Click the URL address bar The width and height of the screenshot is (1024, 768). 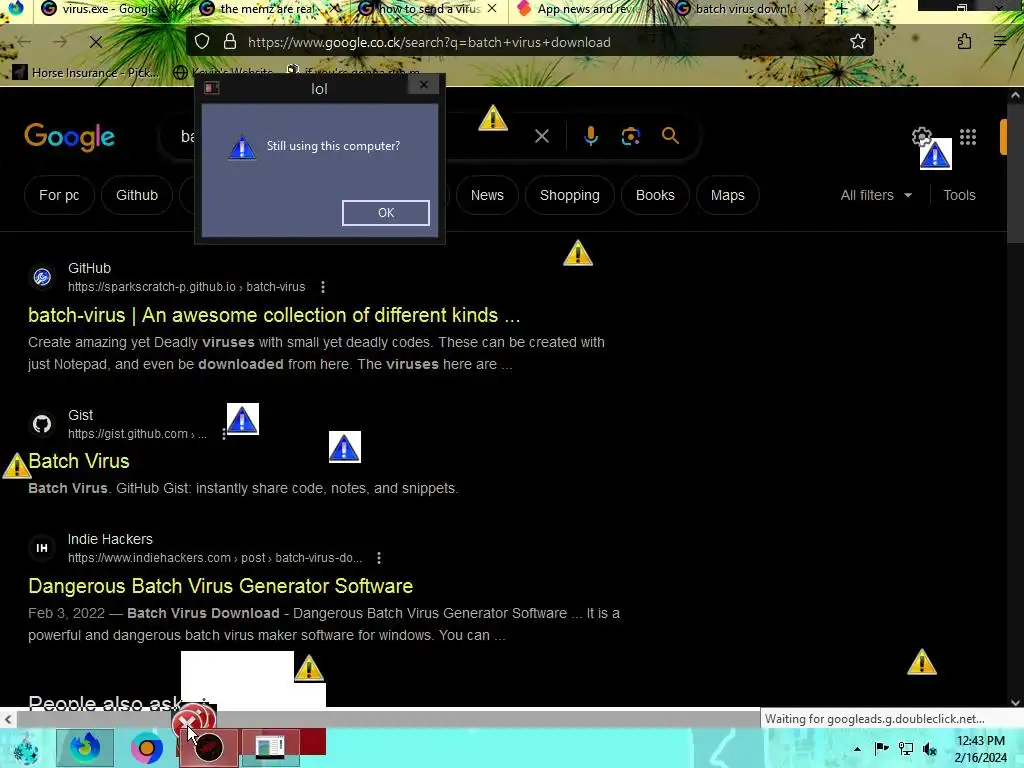(529, 42)
